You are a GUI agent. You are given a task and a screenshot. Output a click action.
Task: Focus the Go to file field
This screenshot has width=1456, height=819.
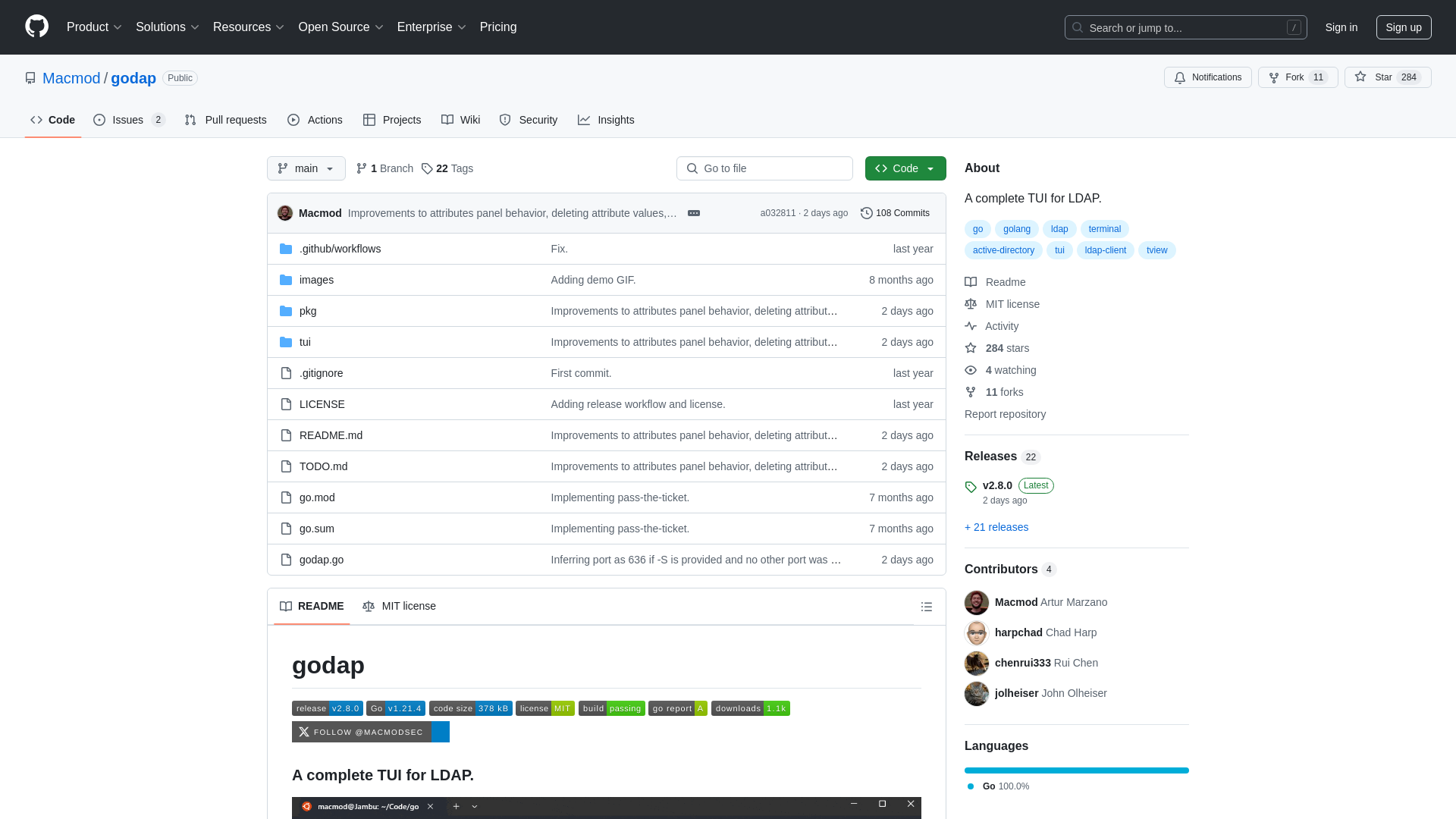click(764, 168)
